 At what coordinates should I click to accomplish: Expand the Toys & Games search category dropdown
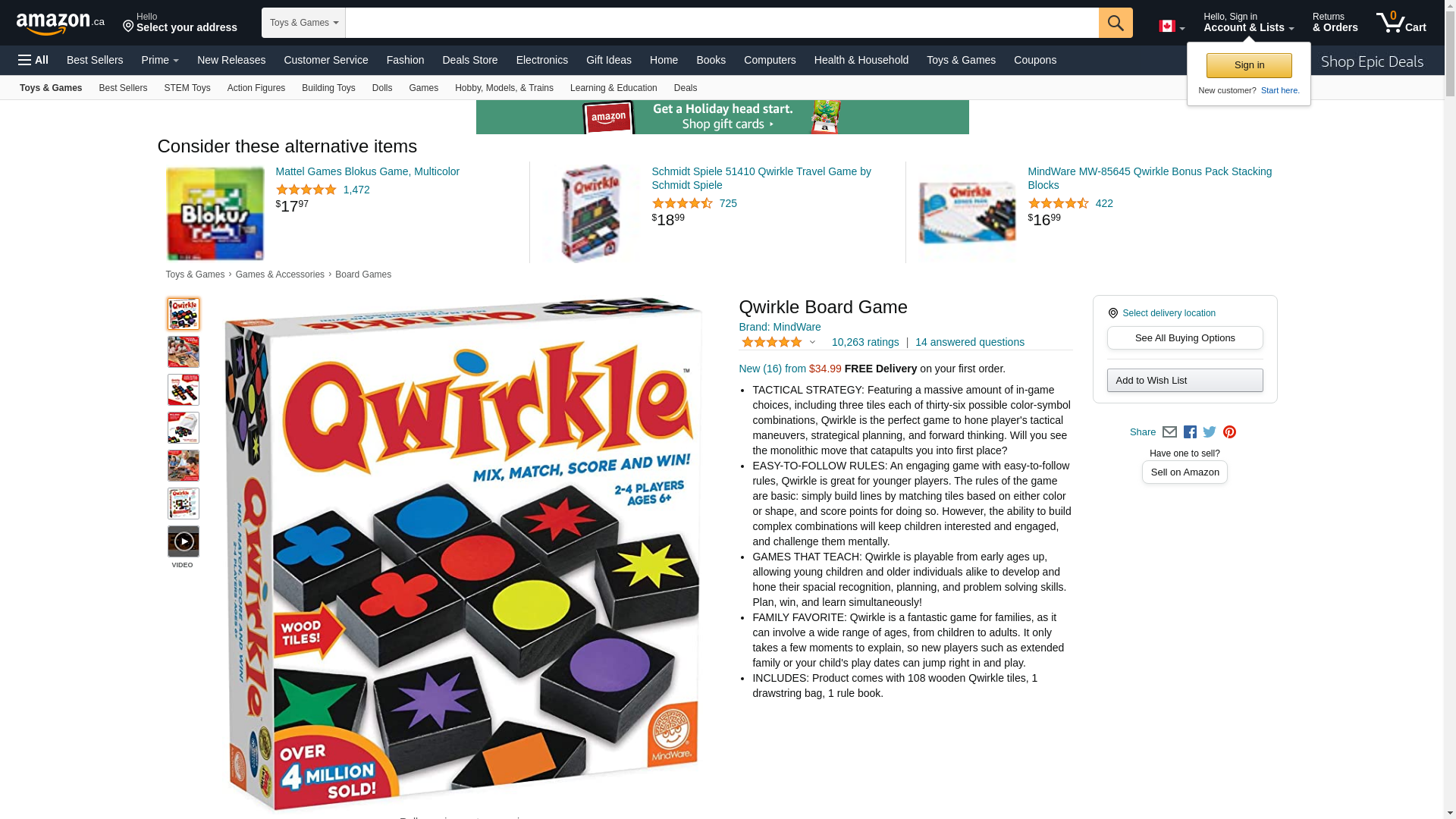[303, 23]
